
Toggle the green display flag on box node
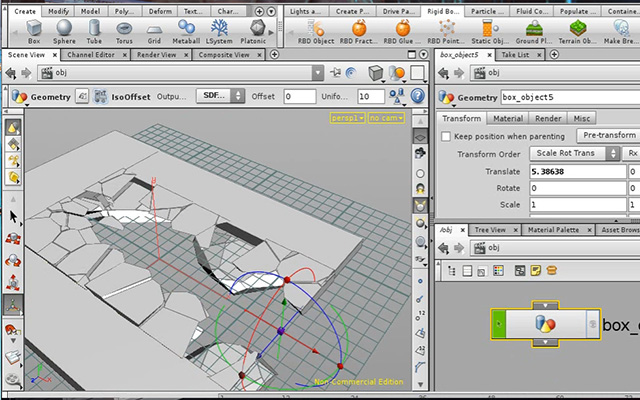(x=498, y=324)
